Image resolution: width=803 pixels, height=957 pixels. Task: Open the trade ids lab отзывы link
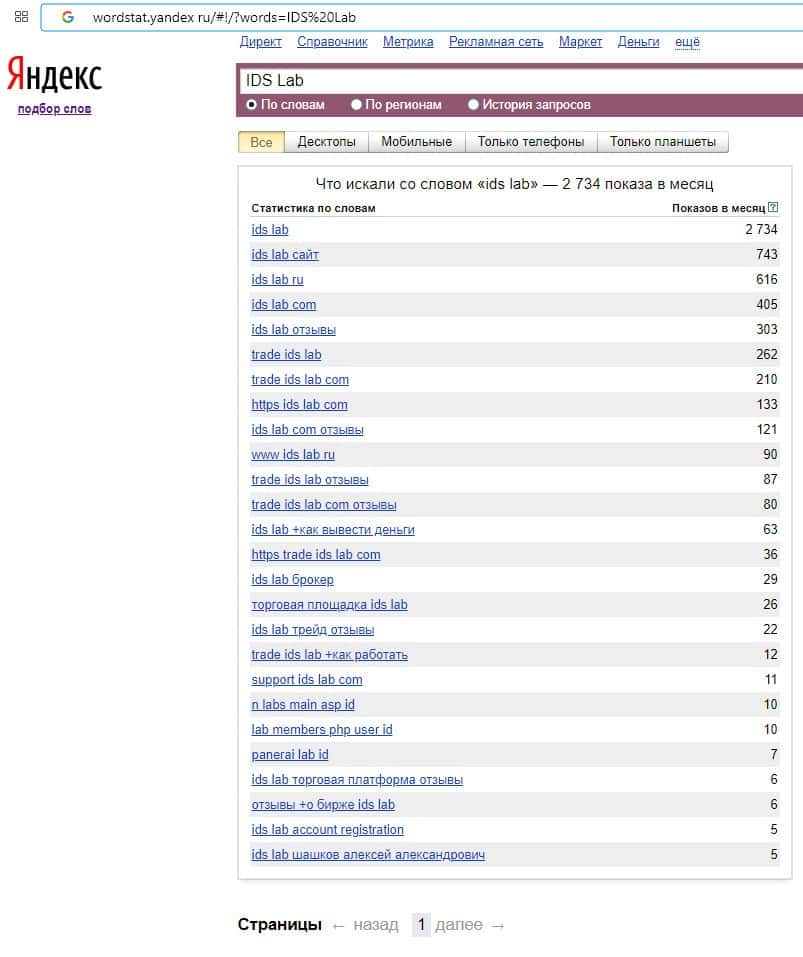310,480
